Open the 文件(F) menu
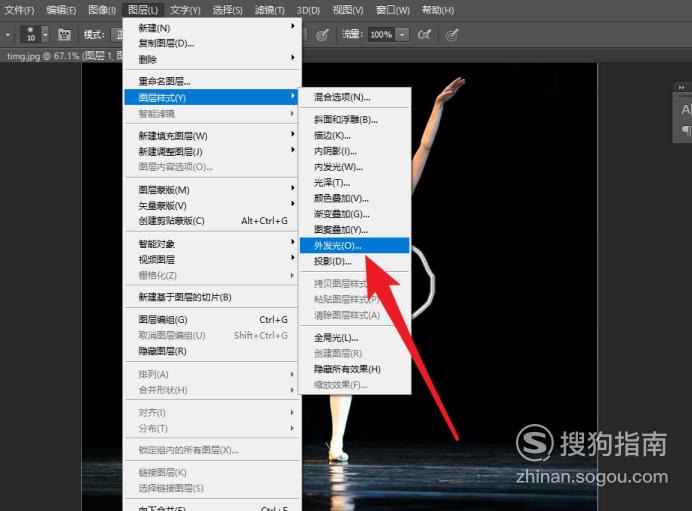This screenshot has height=511, width=692. point(19,10)
